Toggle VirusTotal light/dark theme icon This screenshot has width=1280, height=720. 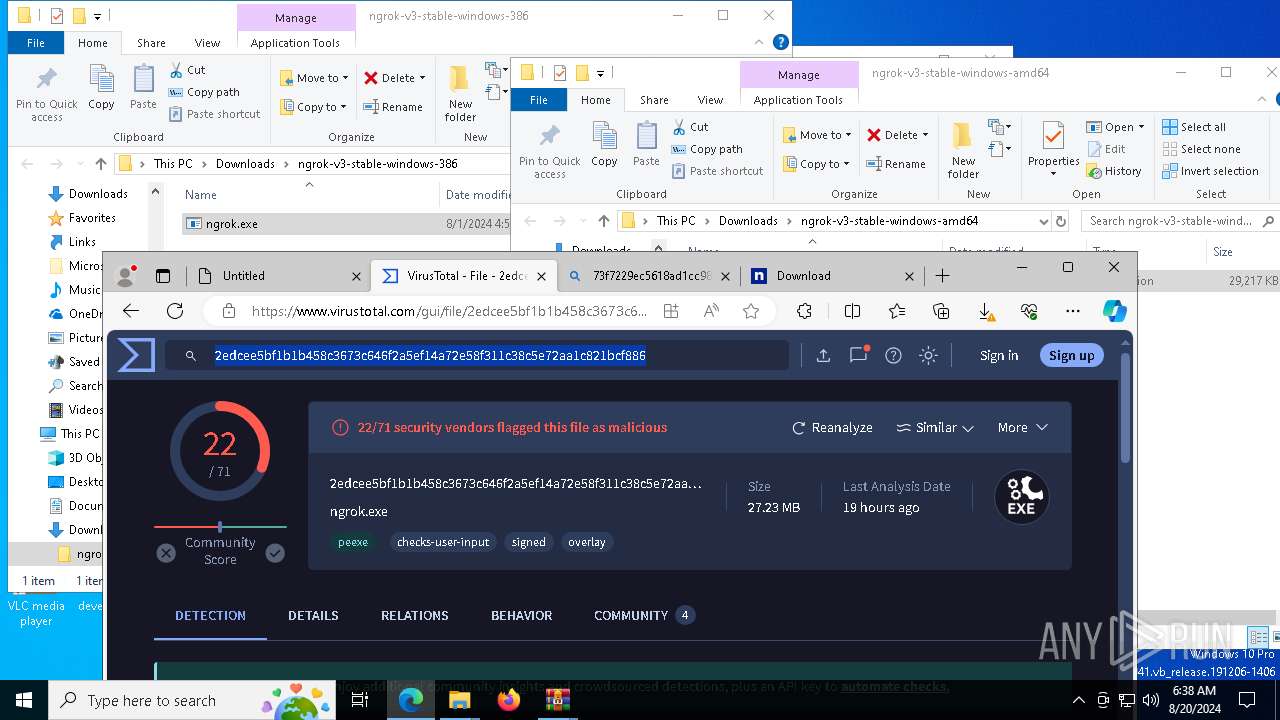(x=928, y=355)
